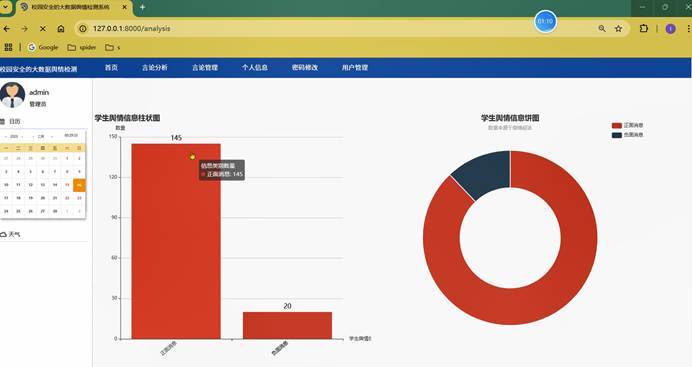Open the 2025 year selector in calendar
The width and height of the screenshot is (692, 367).
pos(14,136)
